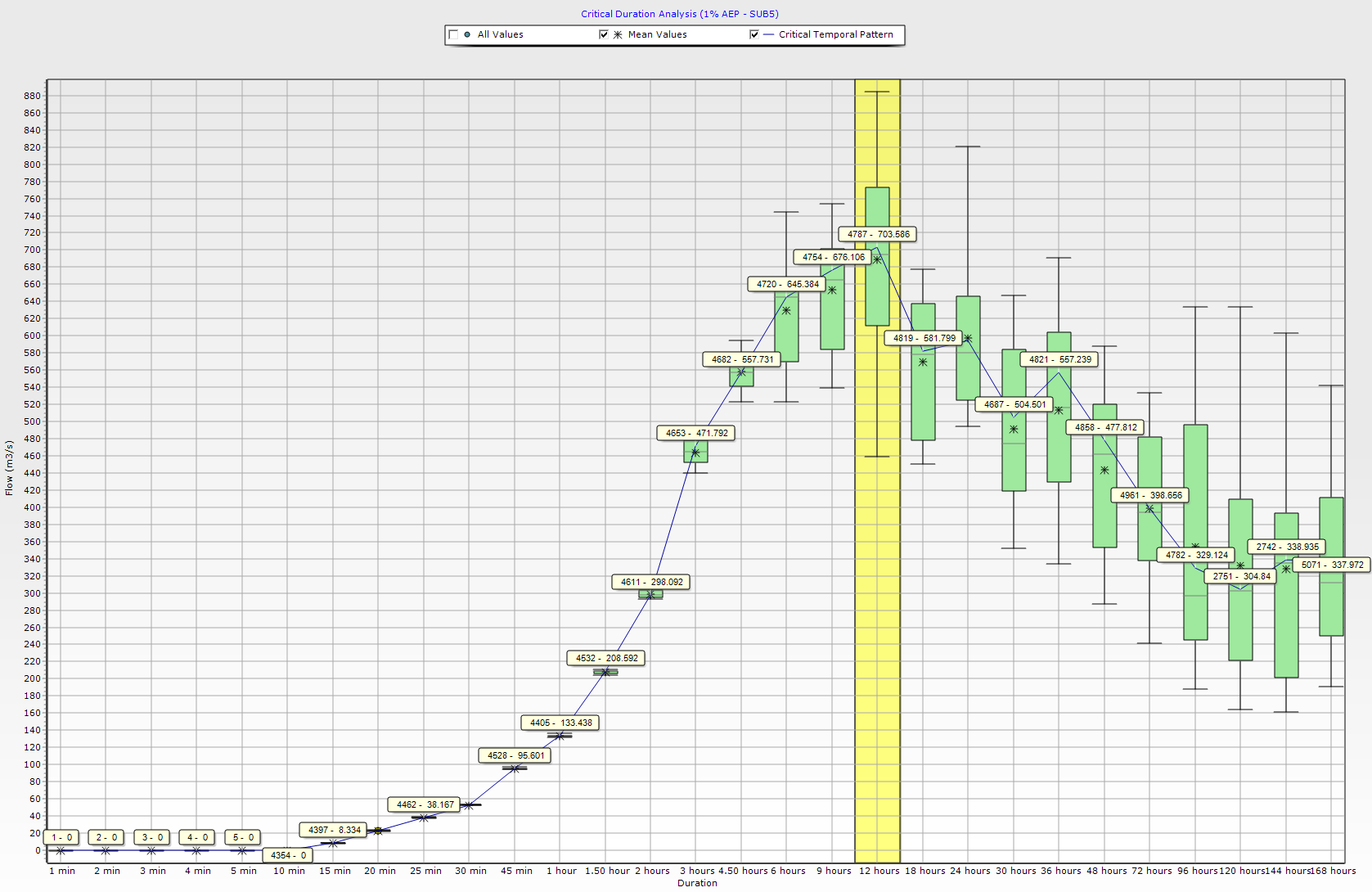Click the Critical Temporal Pattern line icon

[x=768, y=34]
